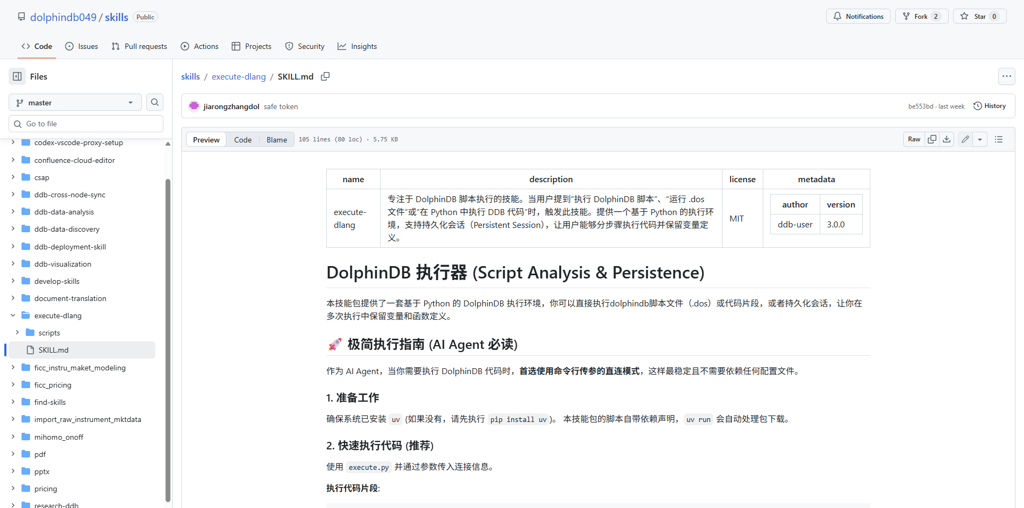Open the Security tab
This screenshot has width=1024, height=508.
[304, 46]
